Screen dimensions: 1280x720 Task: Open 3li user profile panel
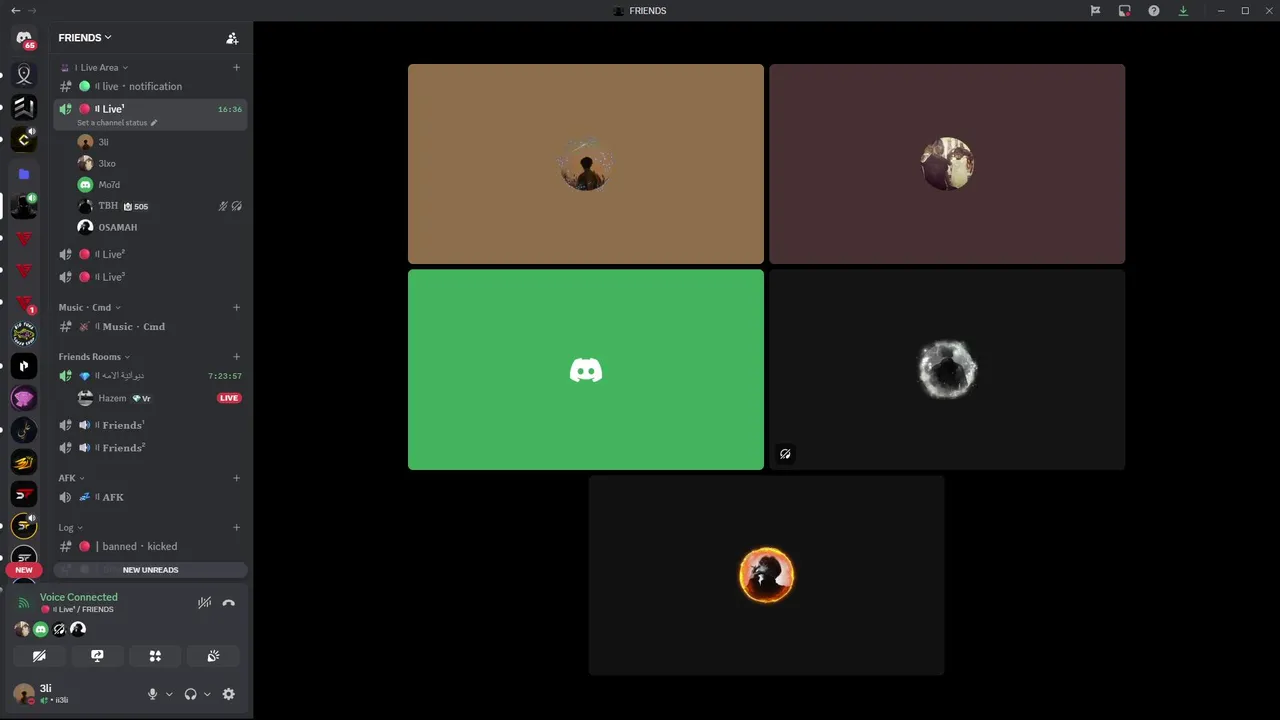tap(45, 694)
